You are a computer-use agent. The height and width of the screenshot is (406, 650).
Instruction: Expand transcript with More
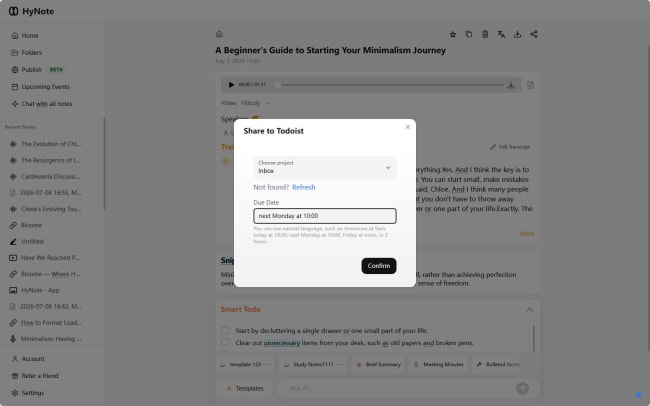point(527,234)
